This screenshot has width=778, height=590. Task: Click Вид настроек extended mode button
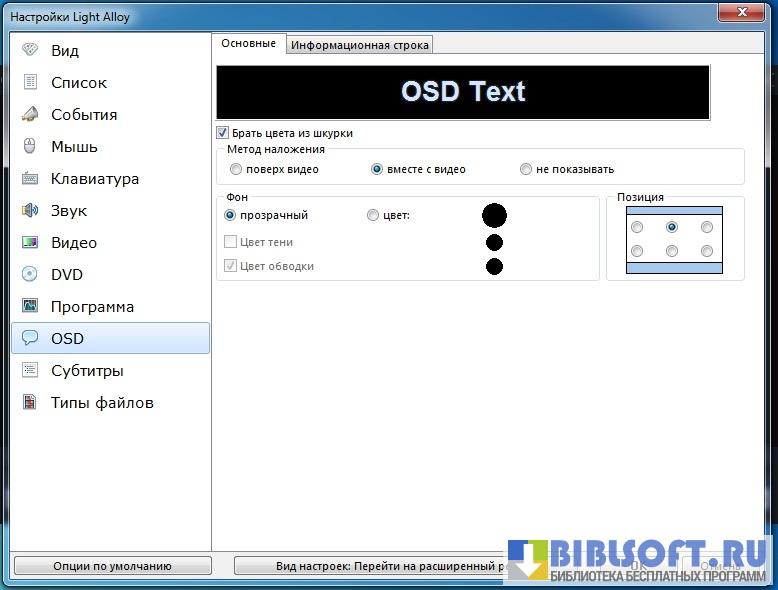(370, 566)
